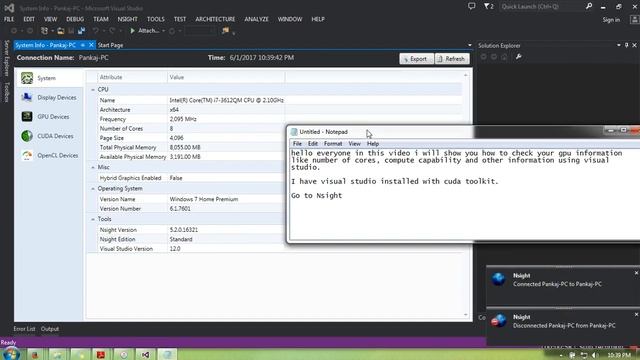Click the system info scroll-down arrow
The height and width of the screenshot is (360, 640).
(x=466, y=315)
